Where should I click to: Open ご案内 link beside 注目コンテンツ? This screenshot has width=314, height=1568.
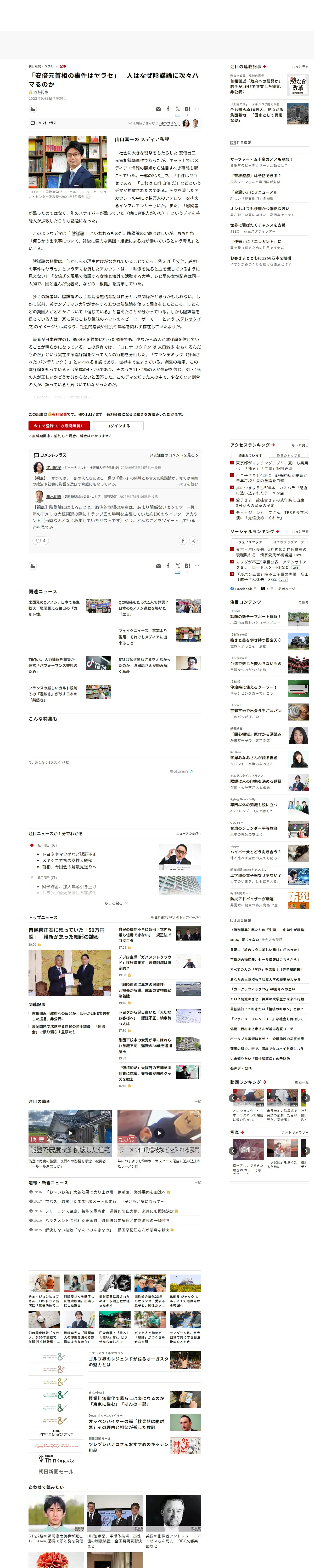pos(303,602)
